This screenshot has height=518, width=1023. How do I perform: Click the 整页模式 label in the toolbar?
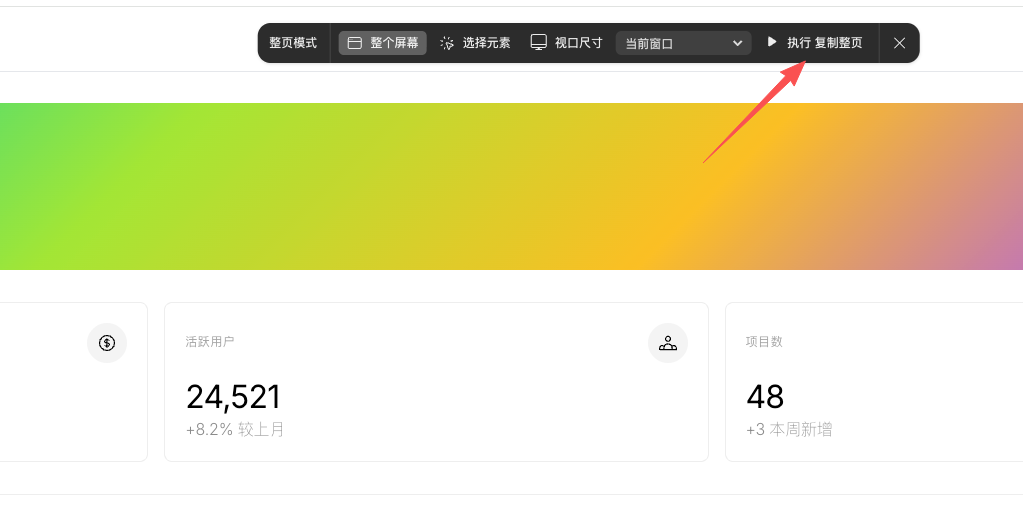point(293,43)
